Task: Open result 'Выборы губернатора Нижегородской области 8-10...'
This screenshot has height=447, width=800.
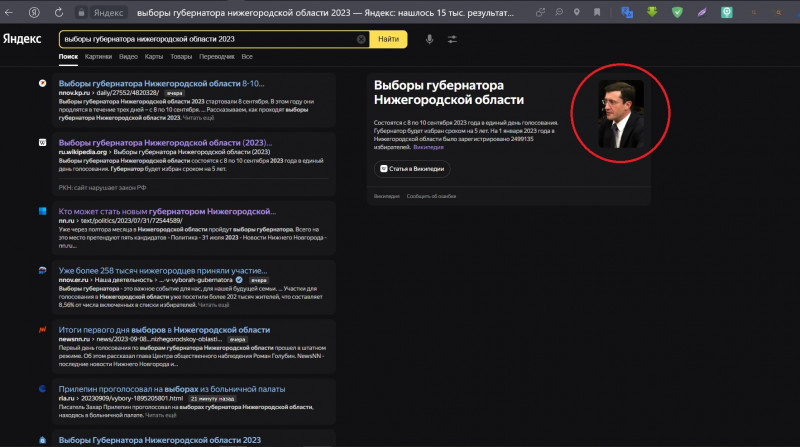Action: point(161,84)
